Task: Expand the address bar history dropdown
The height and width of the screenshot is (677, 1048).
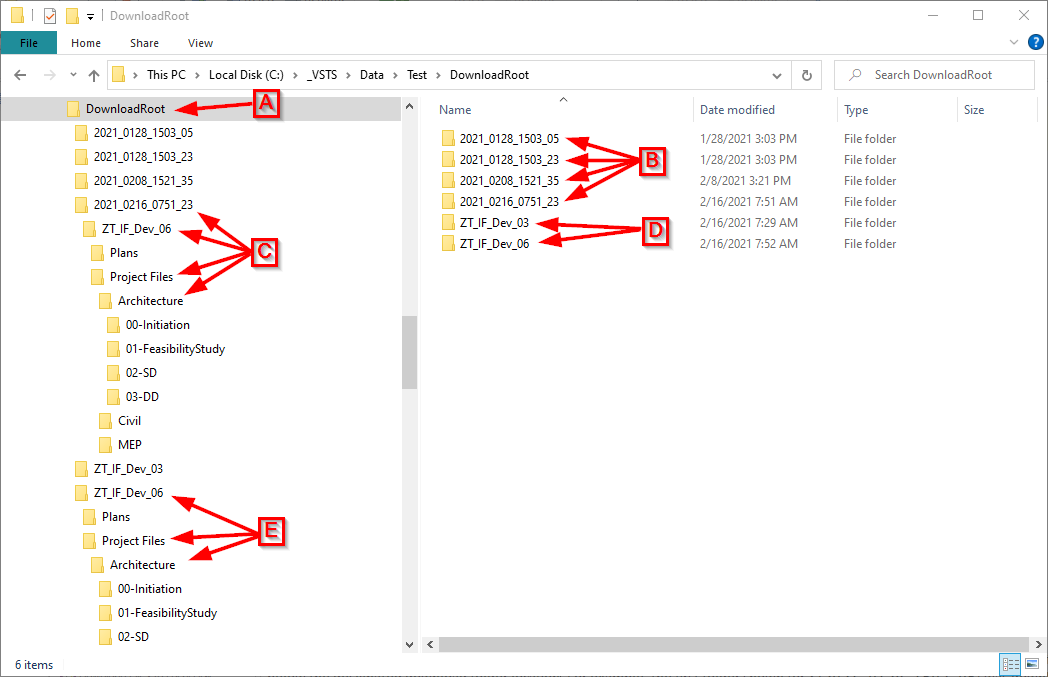Action: [777, 75]
